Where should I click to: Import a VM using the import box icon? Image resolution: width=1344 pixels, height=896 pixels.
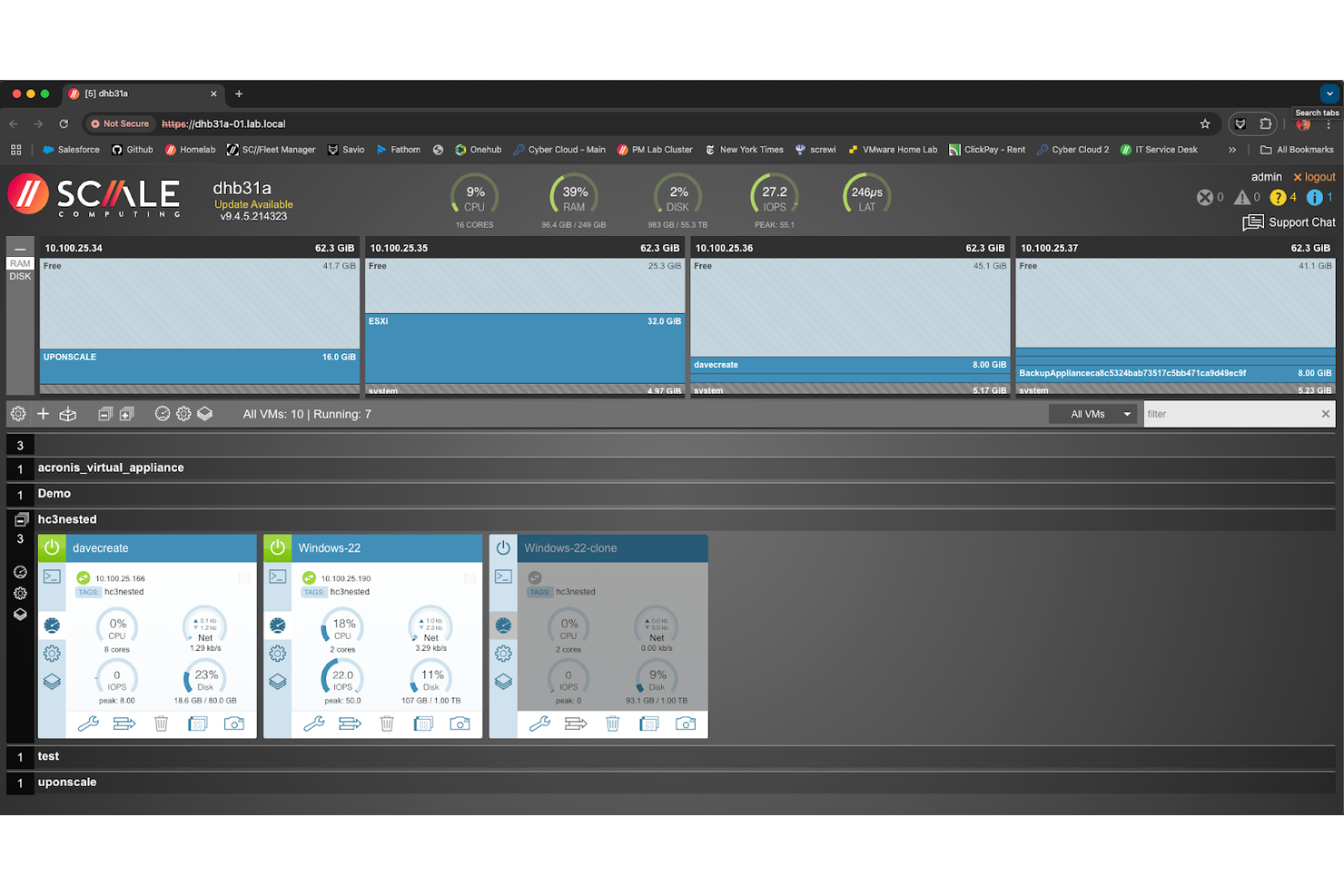(x=67, y=413)
